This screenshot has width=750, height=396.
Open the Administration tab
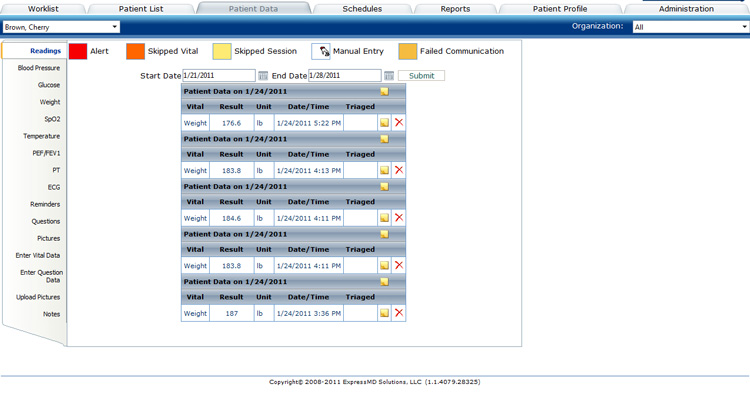(x=686, y=9)
